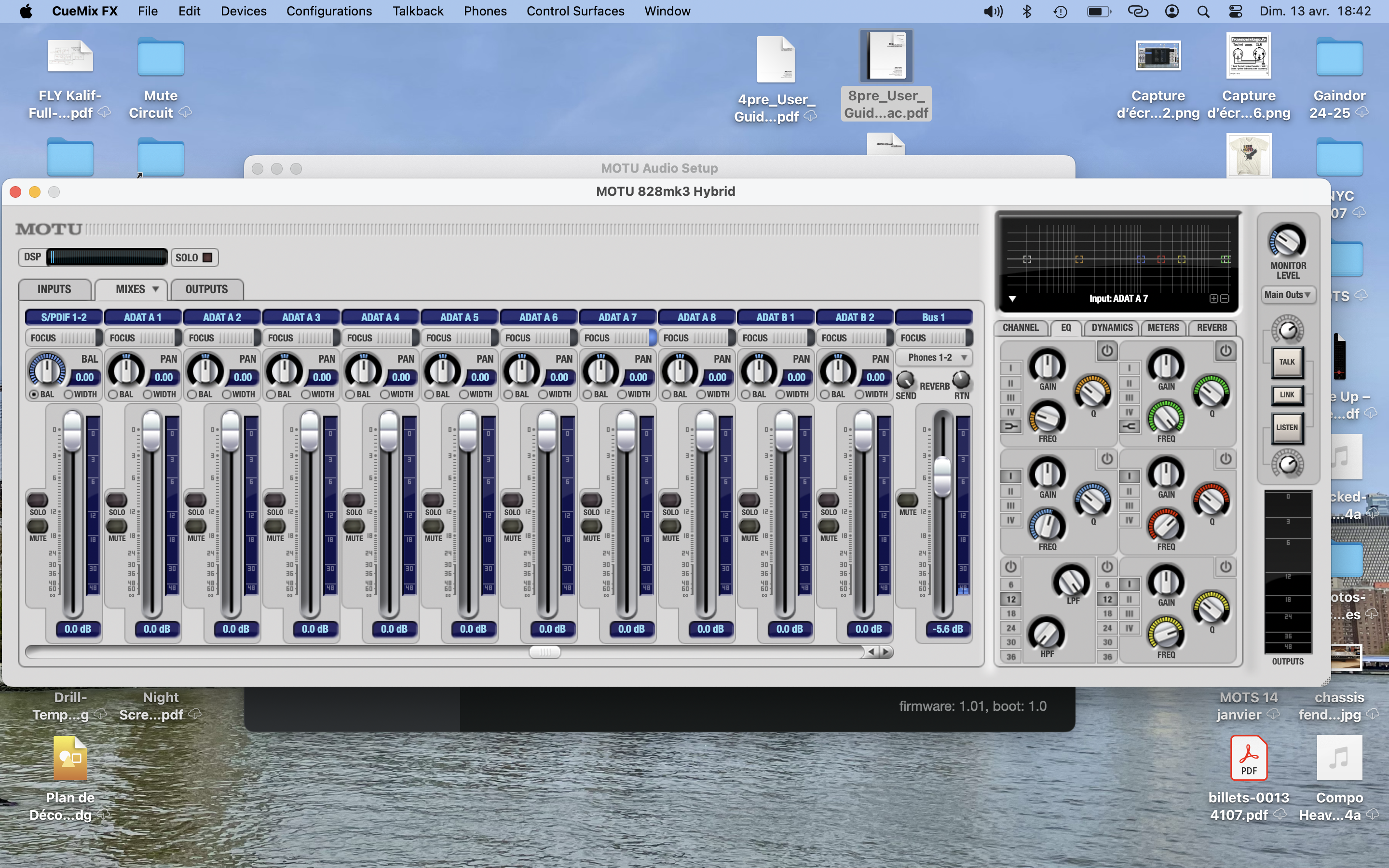The height and width of the screenshot is (868, 1389).
Task: Toggle the global SOLO indicator button
Action: tap(194, 257)
